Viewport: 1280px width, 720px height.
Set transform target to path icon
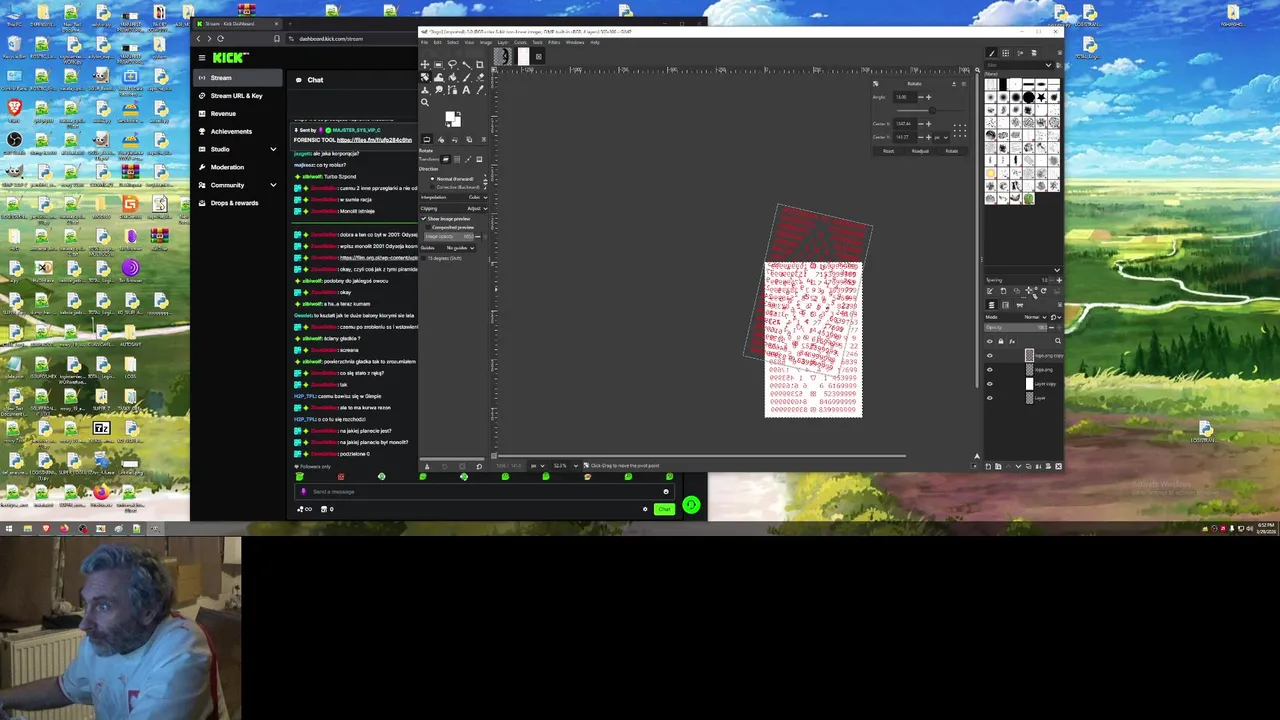(x=468, y=159)
